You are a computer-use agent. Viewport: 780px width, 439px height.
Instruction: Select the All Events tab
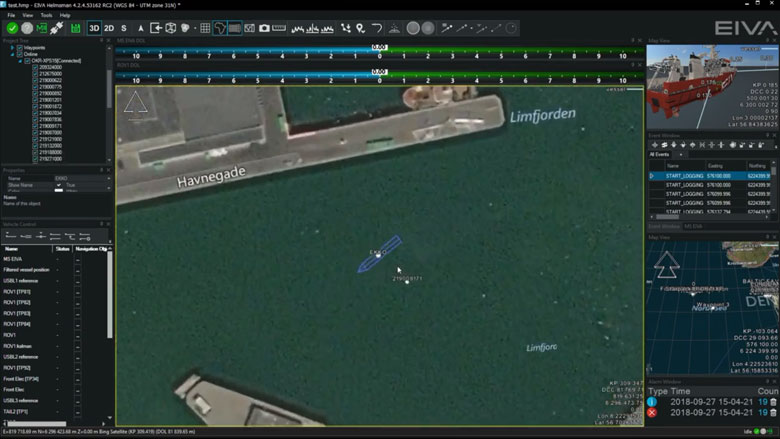(660, 154)
